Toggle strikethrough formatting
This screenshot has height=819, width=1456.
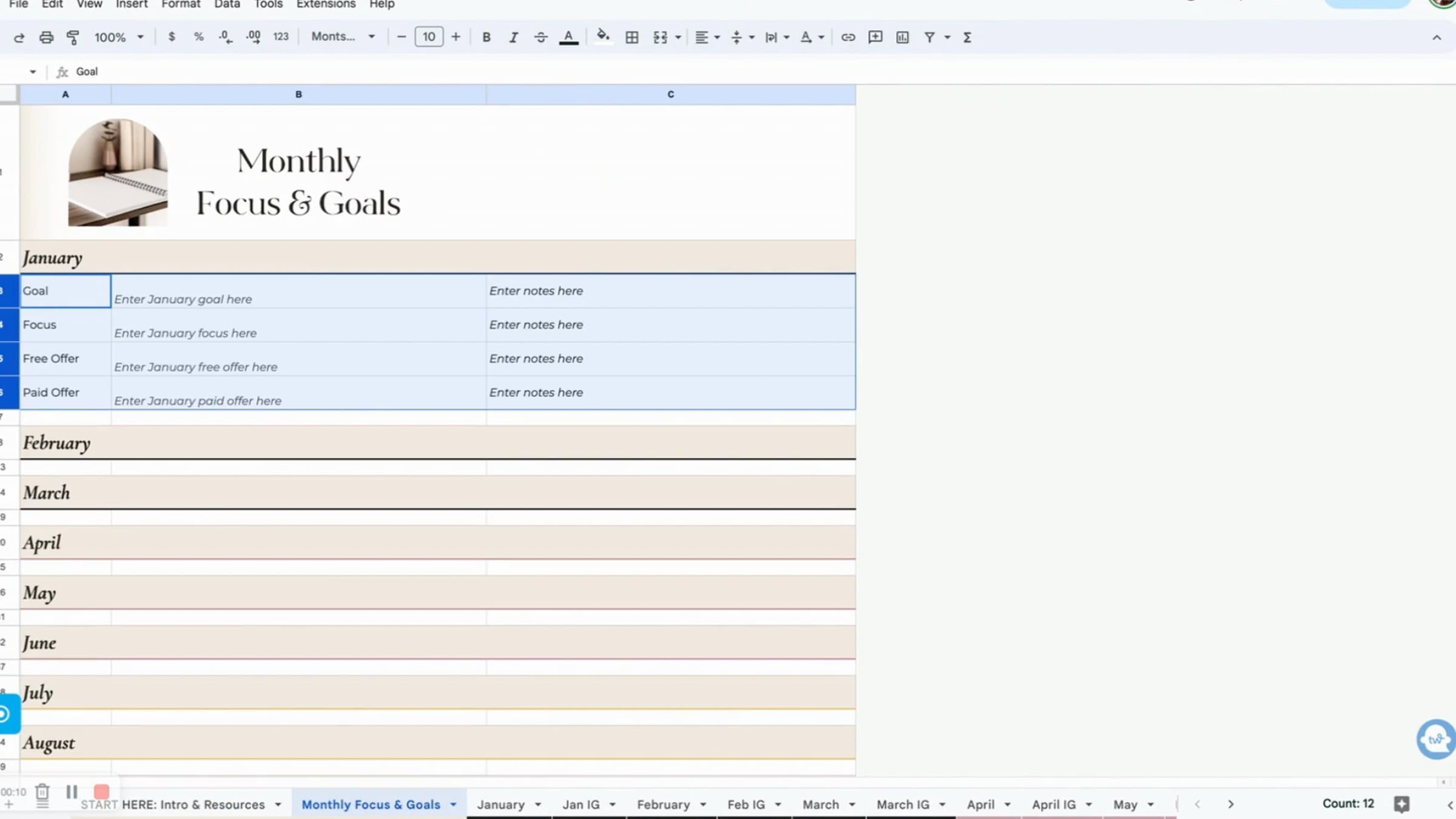pos(540,37)
